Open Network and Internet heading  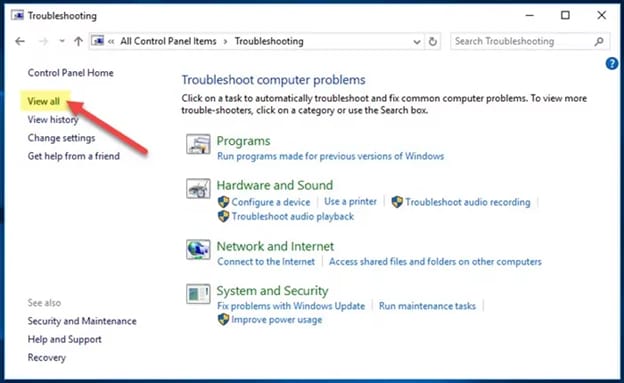[275, 246]
